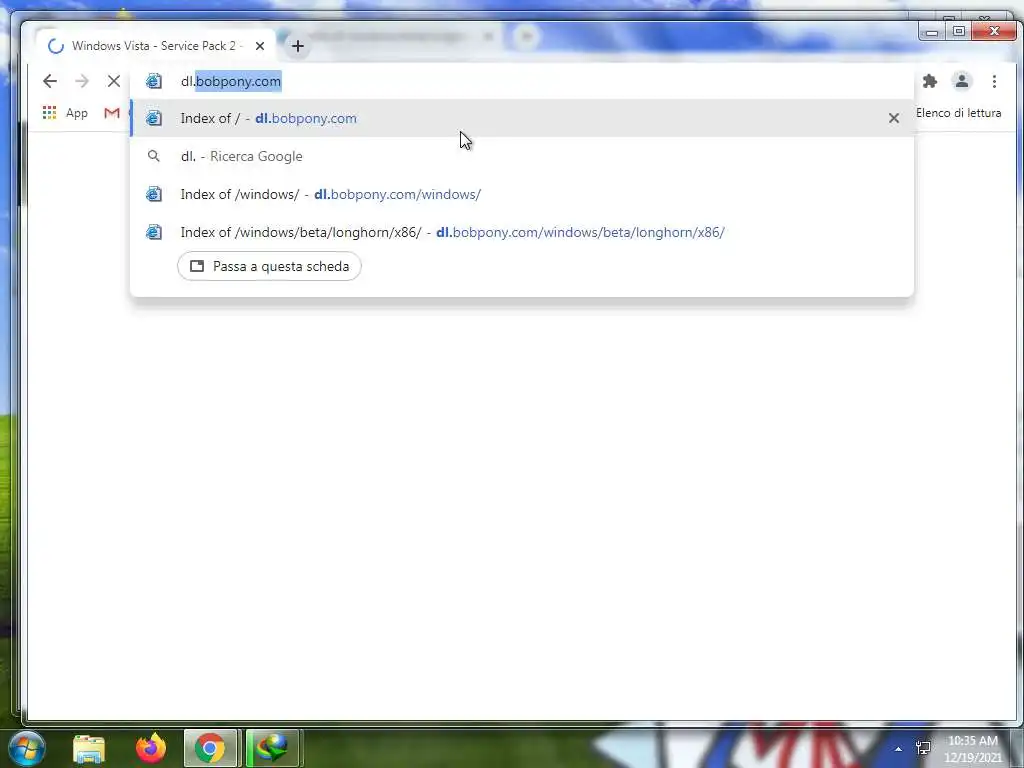The image size is (1024, 768).
Task: Click the Chrome taskbar icon
Action: click(x=210, y=748)
